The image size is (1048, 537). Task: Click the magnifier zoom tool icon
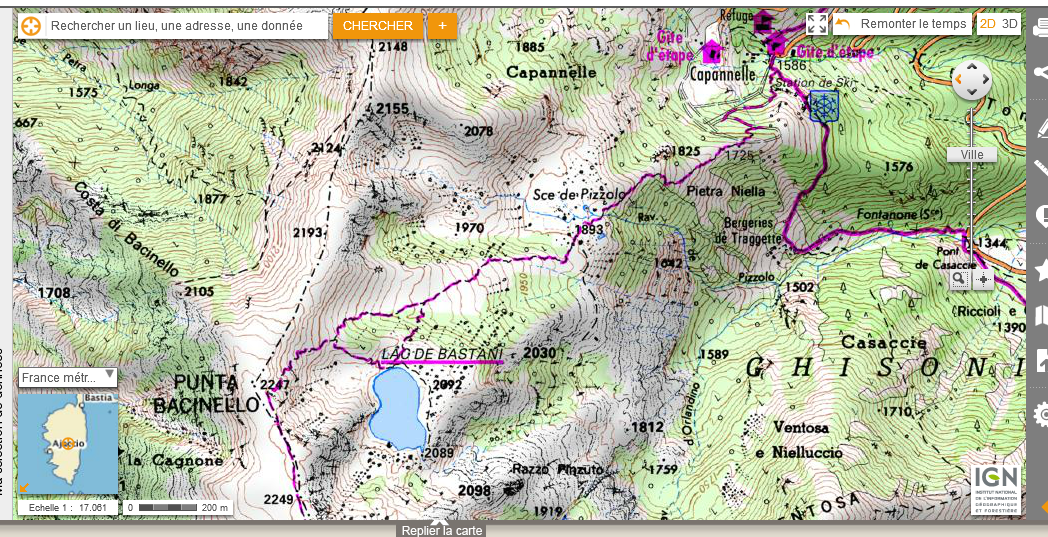tap(959, 280)
